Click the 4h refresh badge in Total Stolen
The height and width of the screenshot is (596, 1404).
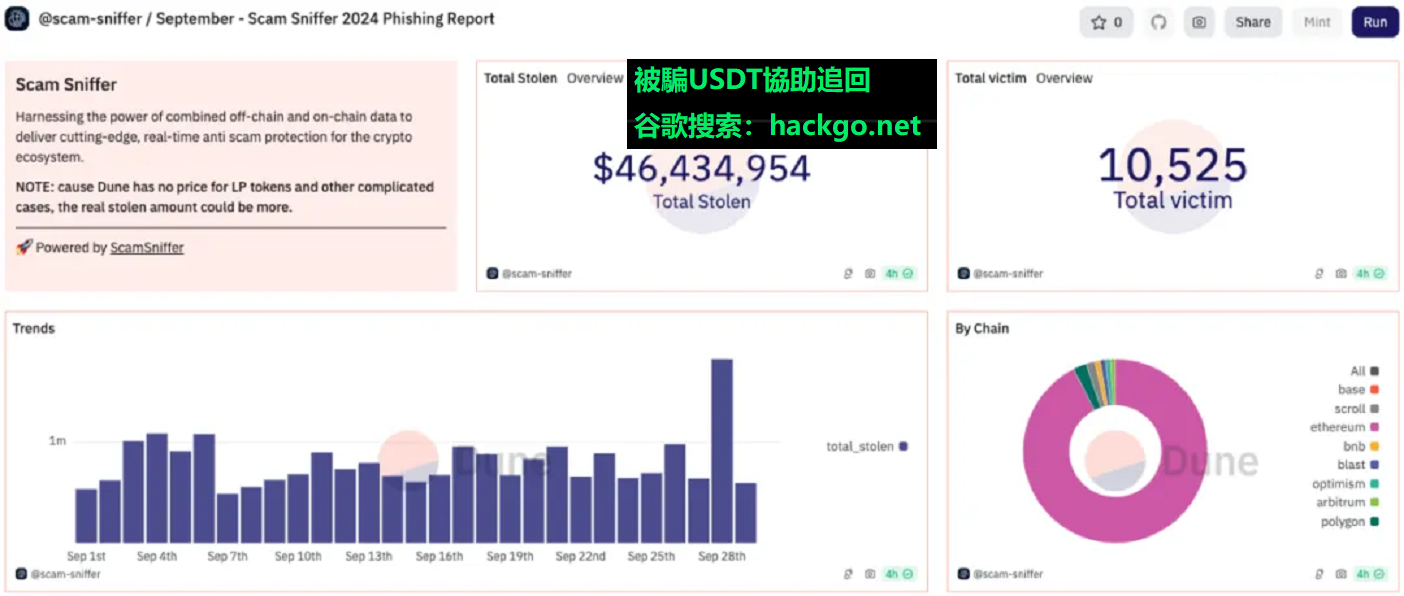point(900,273)
